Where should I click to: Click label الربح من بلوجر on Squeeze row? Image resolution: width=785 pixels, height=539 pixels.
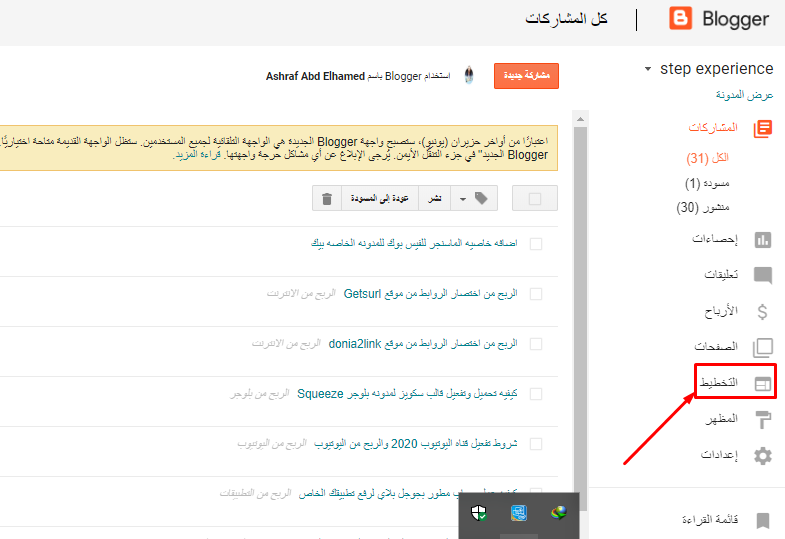coord(259,394)
